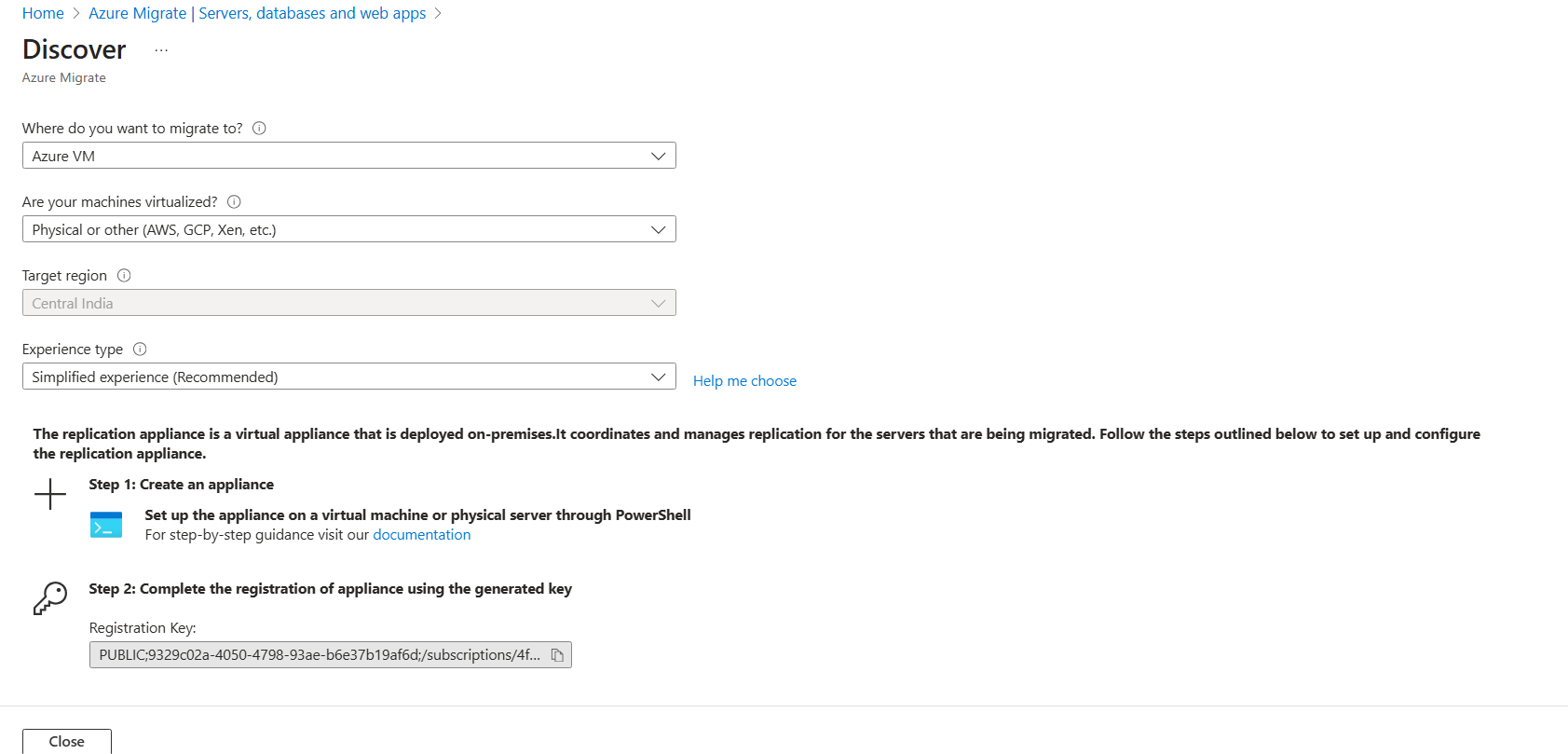The width and height of the screenshot is (1568, 754).
Task: Click the Close button
Action: click(x=67, y=741)
